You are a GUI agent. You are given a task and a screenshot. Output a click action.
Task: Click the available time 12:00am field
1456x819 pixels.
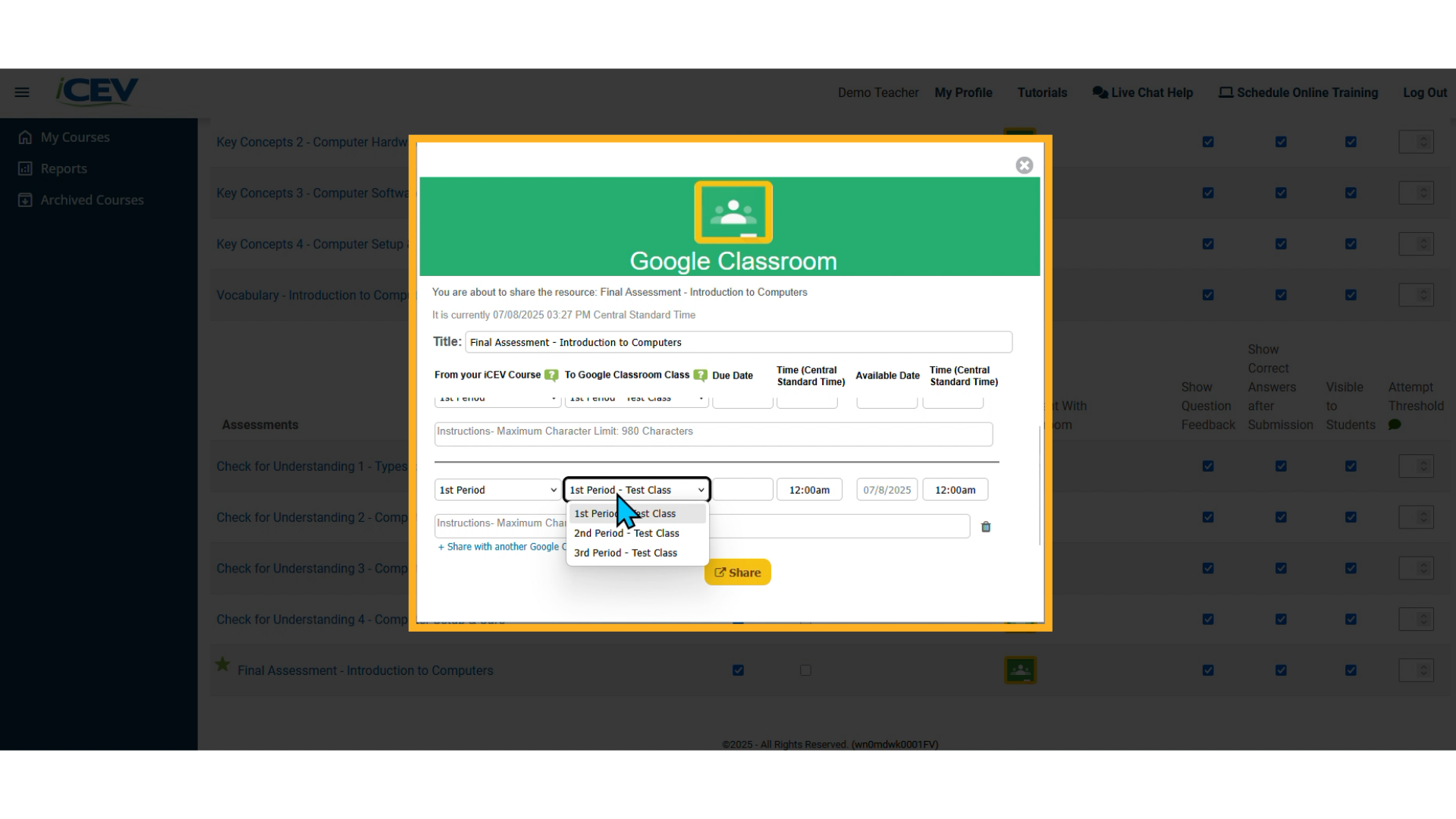[x=955, y=490]
